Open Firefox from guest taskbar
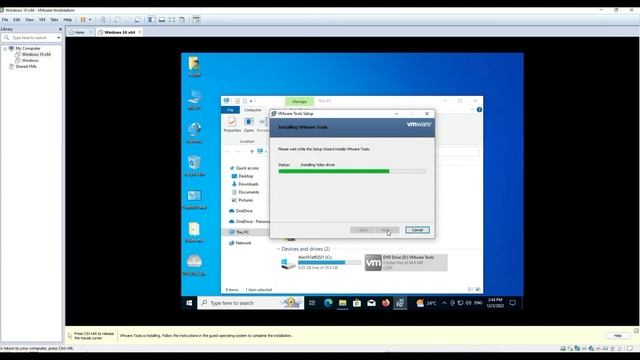The width and height of the screenshot is (640, 360). [385, 303]
